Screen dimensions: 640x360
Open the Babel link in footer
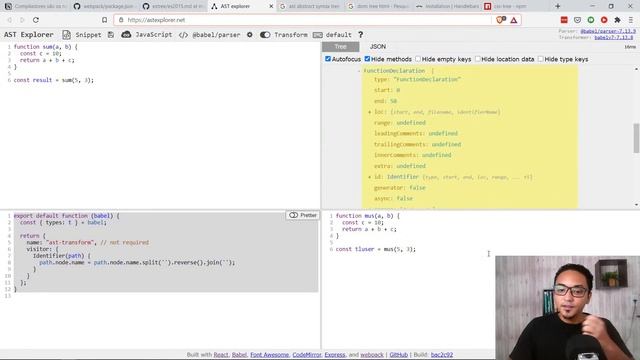pyautogui.click(x=239, y=355)
